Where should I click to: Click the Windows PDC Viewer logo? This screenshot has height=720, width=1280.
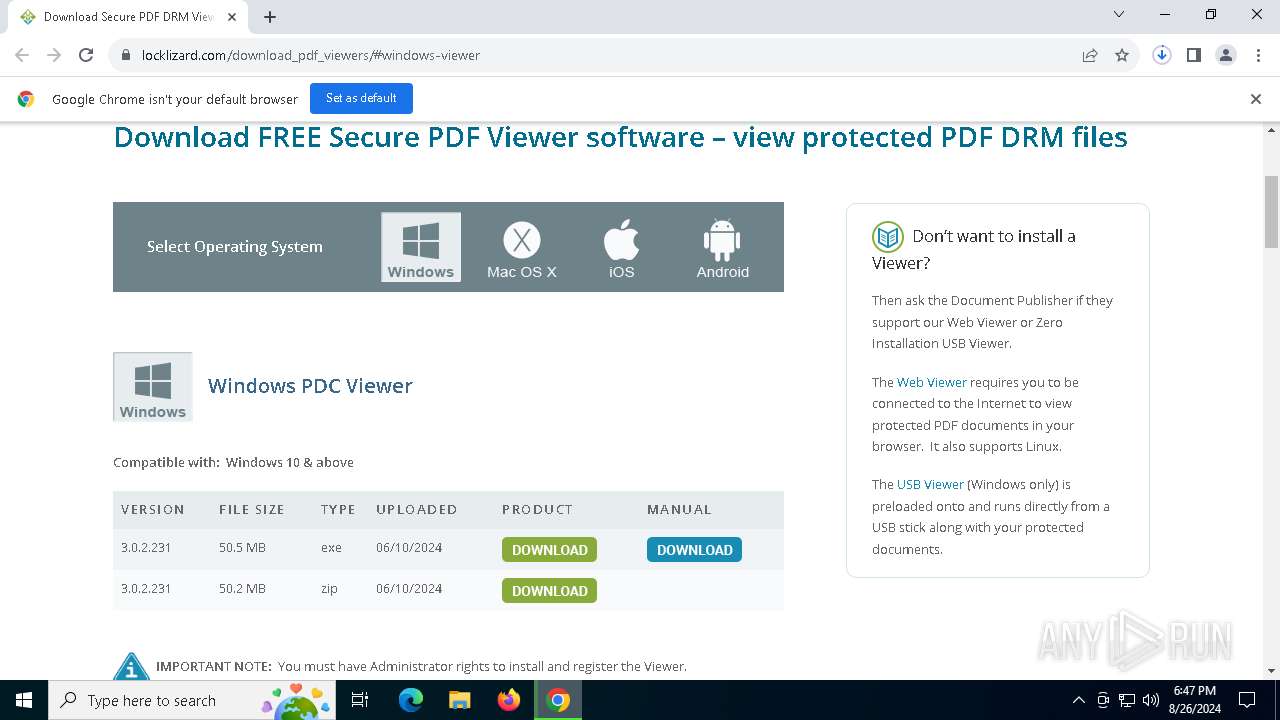(153, 387)
